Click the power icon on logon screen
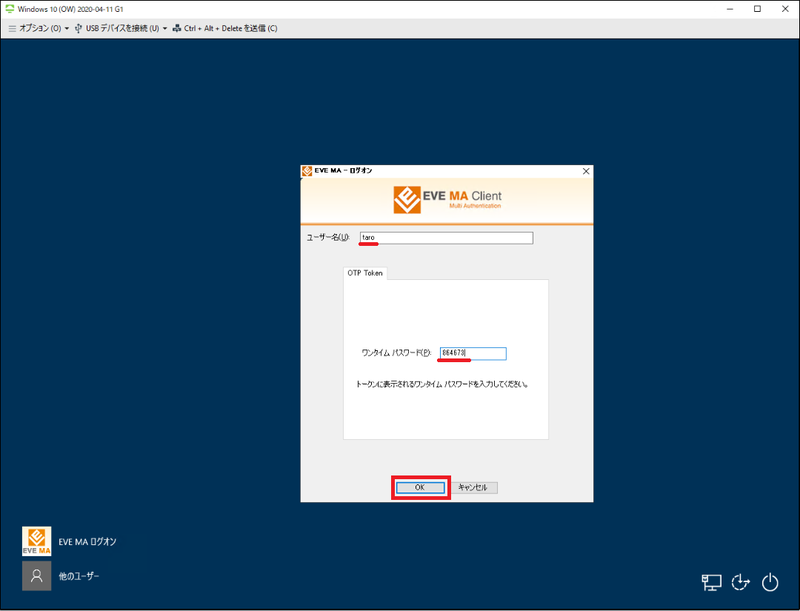This screenshot has height=611, width=800. point(770,582)
